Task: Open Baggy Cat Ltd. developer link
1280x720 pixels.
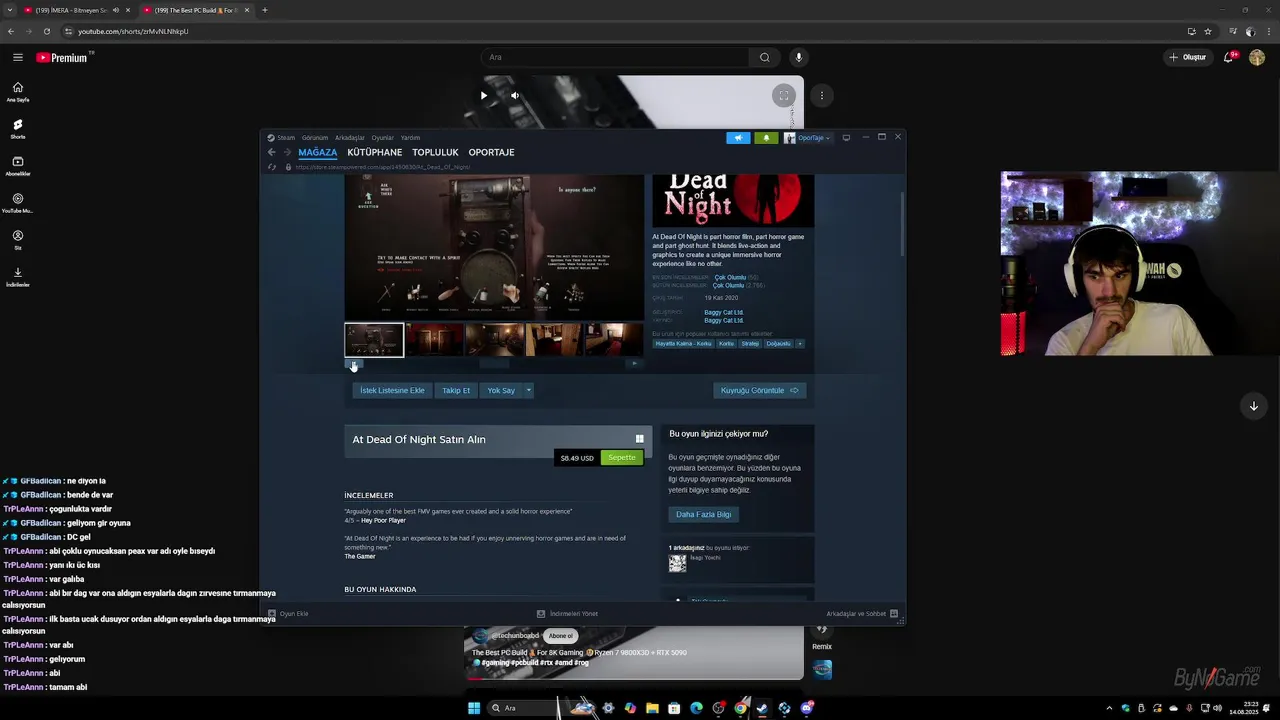Action: pos(724,312)
